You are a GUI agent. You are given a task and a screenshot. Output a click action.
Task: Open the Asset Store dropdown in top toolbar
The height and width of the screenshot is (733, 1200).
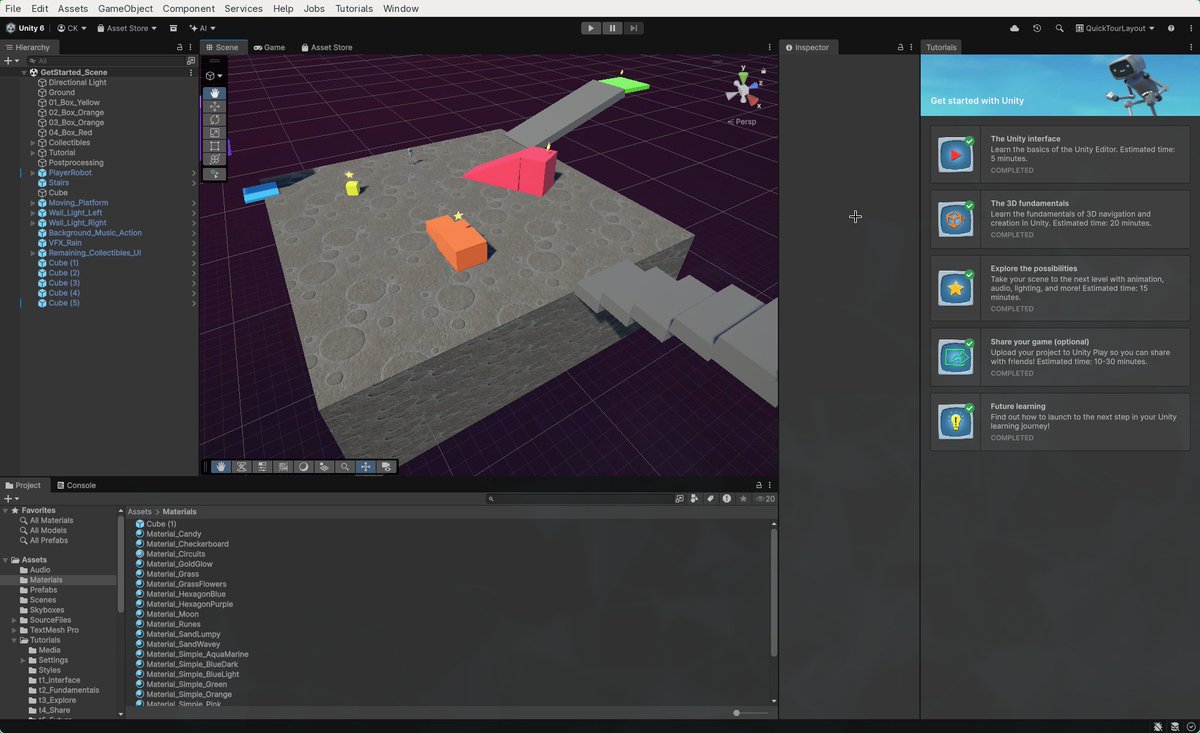coord(127,28)
